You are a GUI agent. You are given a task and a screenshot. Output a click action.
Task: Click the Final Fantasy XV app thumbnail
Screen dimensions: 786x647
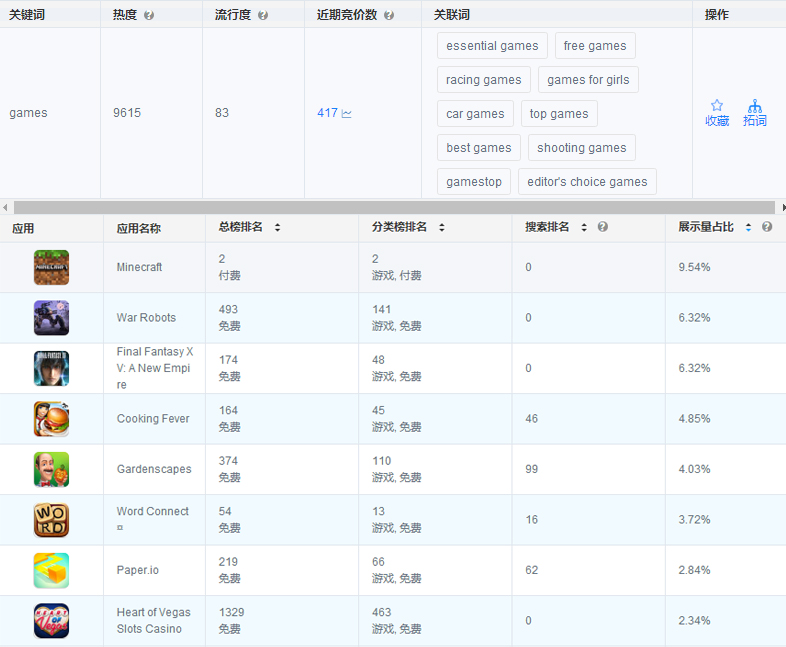tap(51, 368)
